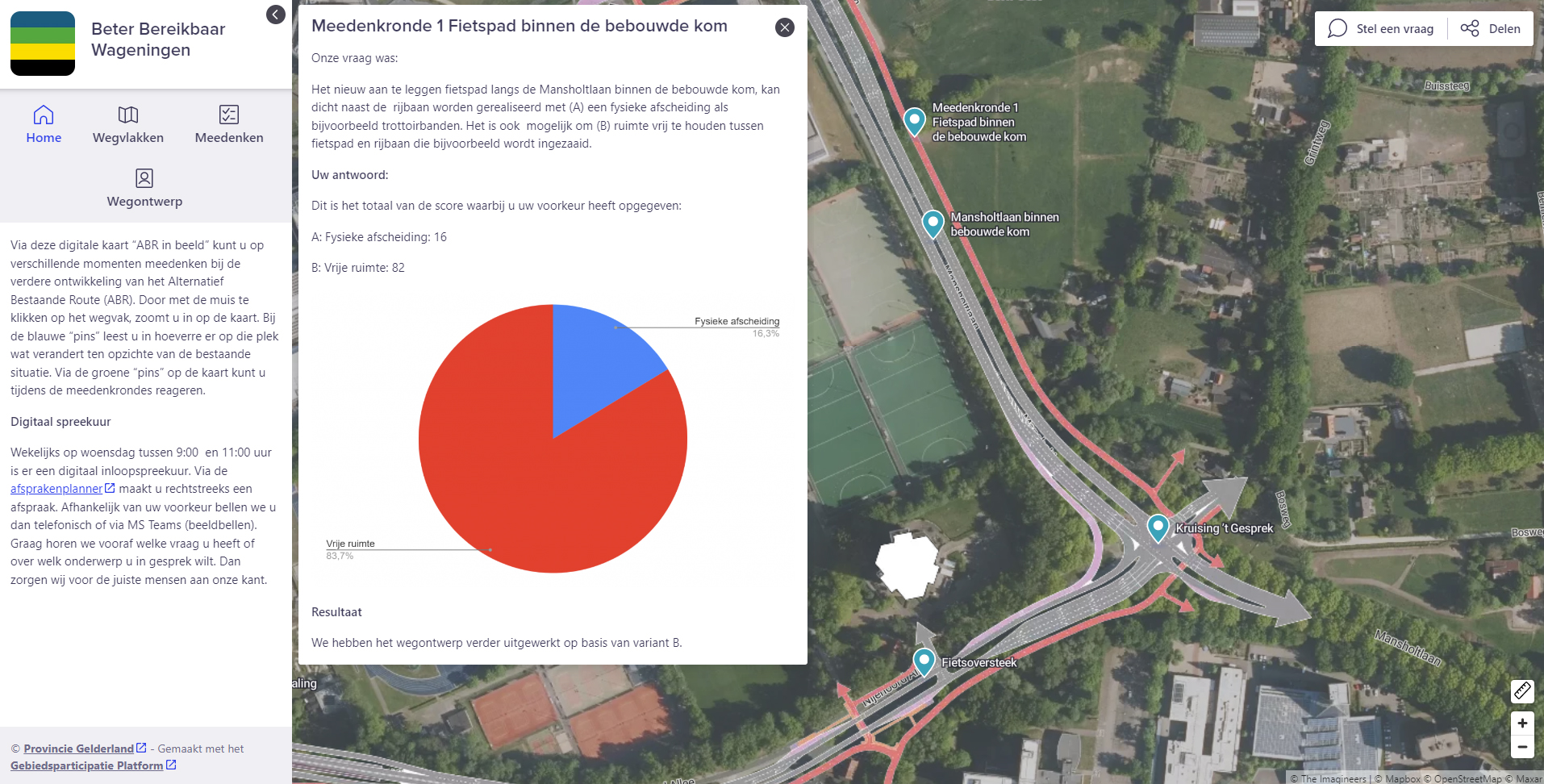Close the Meedenkronde 1 Fietspad popup

click(783, 27)
